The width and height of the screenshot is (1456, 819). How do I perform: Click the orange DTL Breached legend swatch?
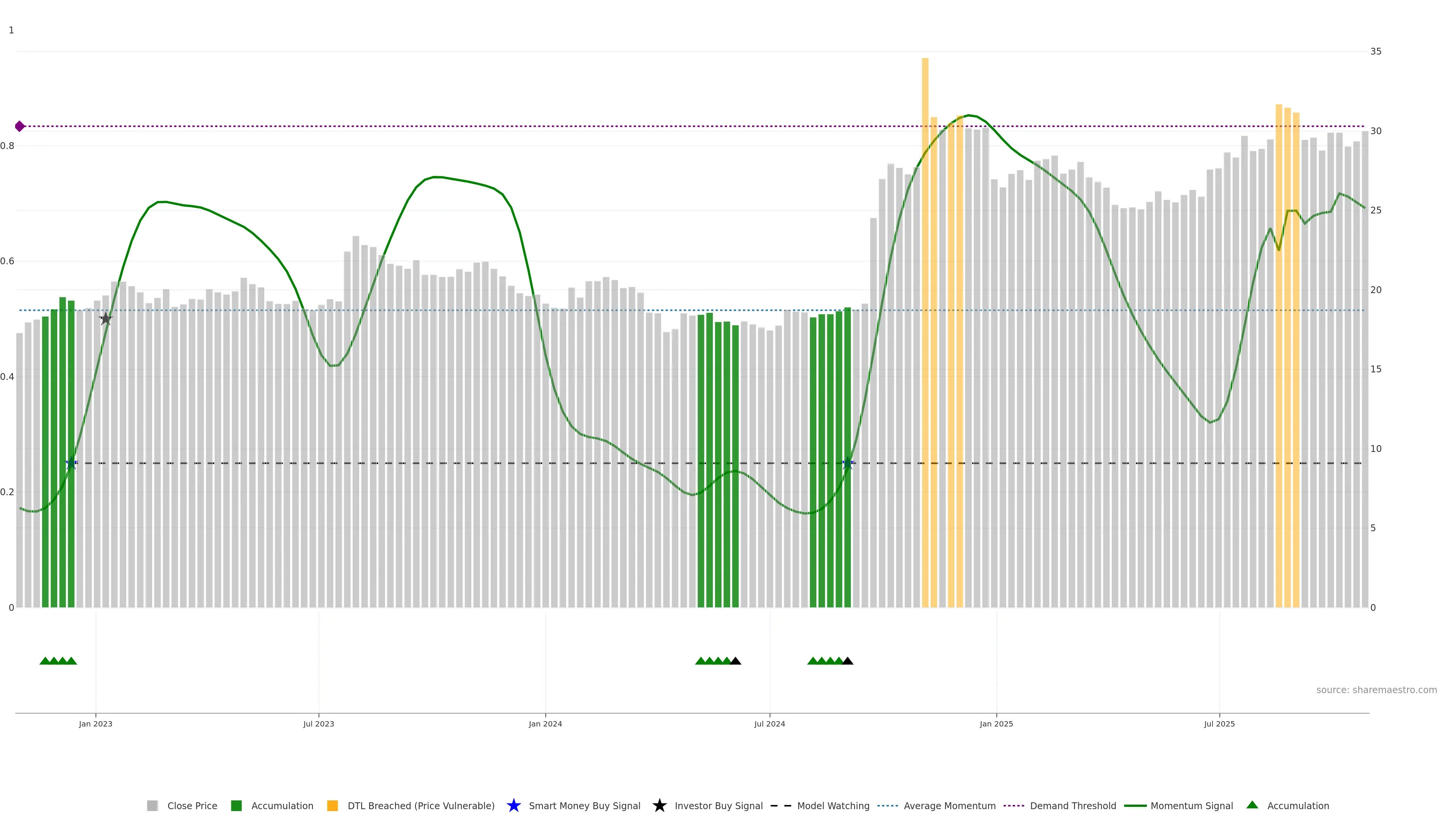pyautogui.click(x=333, y=805)
